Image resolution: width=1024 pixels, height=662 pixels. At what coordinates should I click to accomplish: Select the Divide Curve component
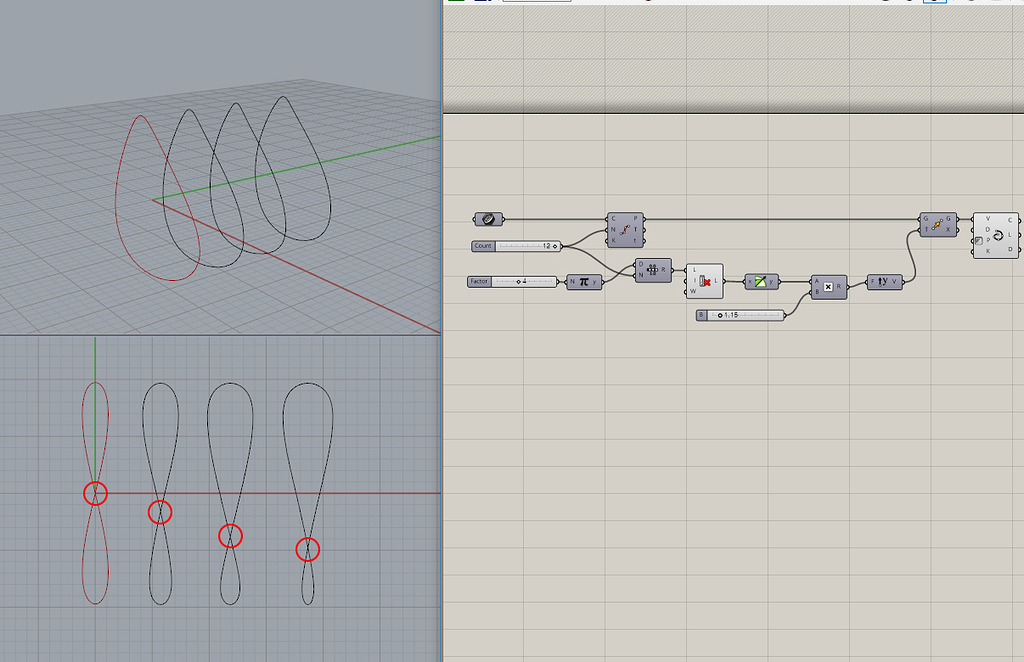pos(626,230)
